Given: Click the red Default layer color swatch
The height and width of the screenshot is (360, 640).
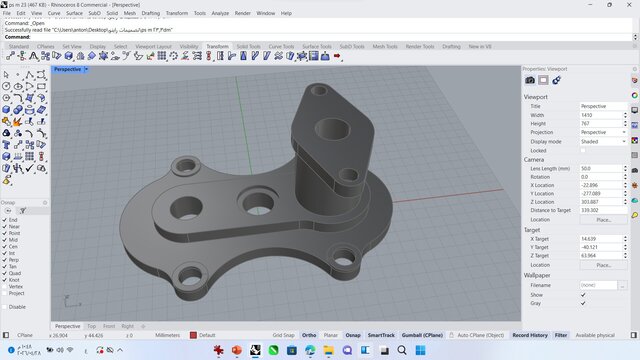Looking at the screenshot, I should click(193, 335).
